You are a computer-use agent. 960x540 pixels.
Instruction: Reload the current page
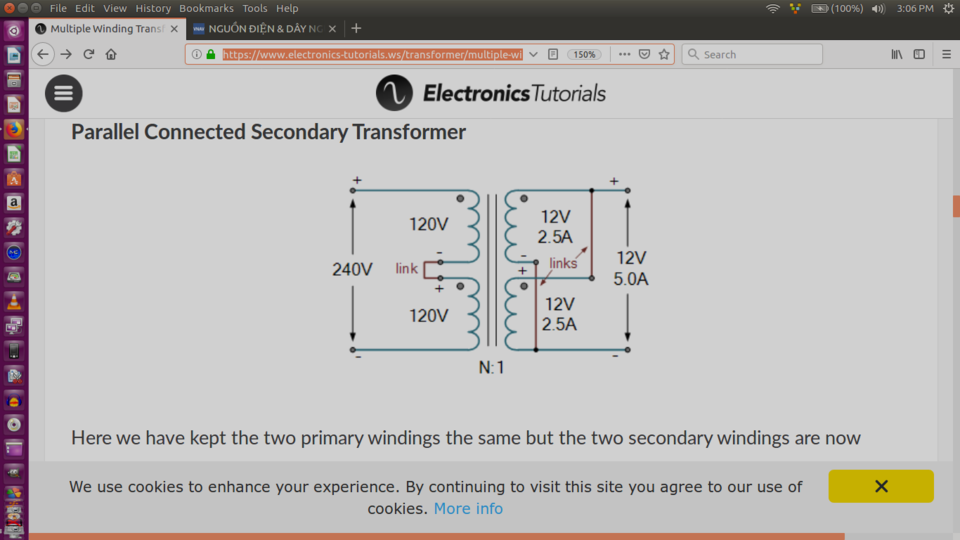tap(89, 54)
